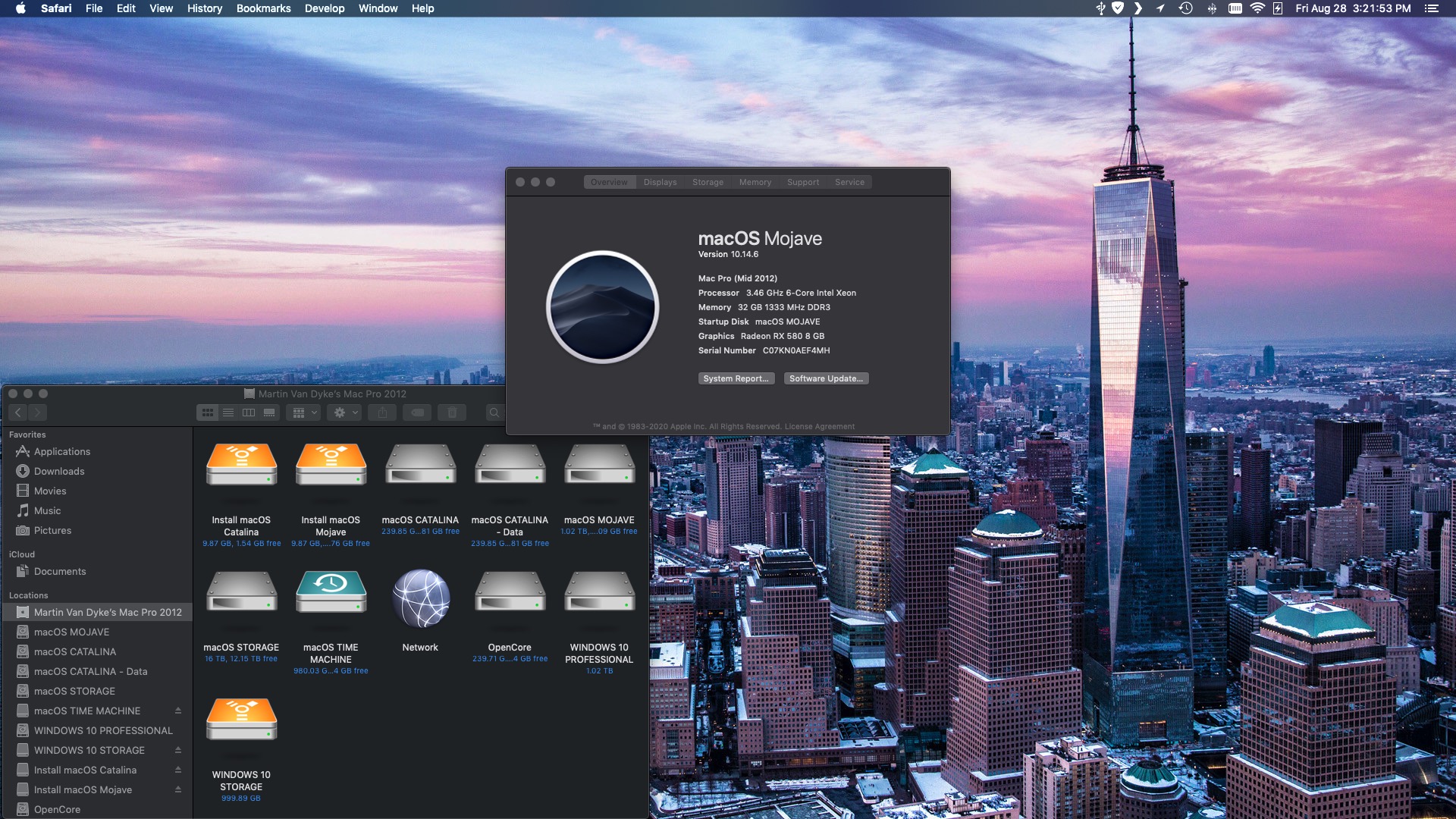Switch to the Support tab
The image size is (1456, 819).
coord(803,182)
